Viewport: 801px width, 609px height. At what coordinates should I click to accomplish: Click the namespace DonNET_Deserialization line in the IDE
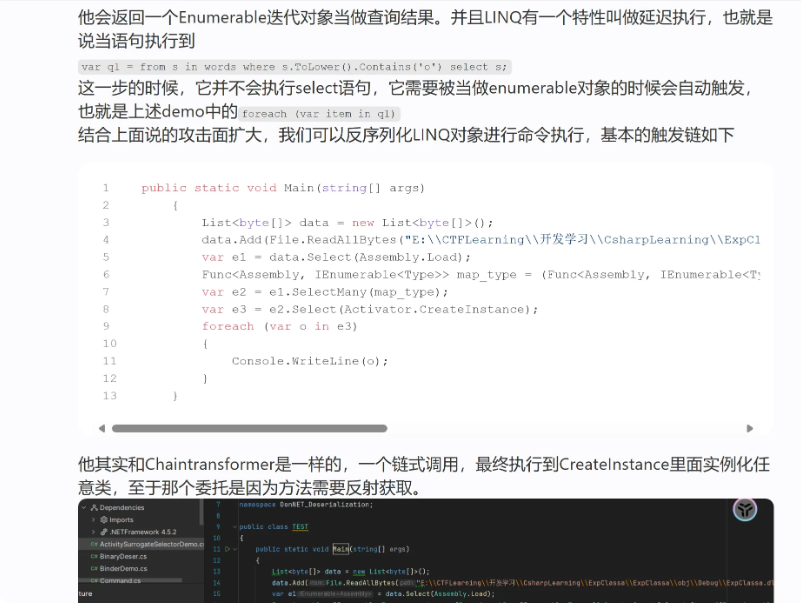pyautogui.click(x=306, y=504)
